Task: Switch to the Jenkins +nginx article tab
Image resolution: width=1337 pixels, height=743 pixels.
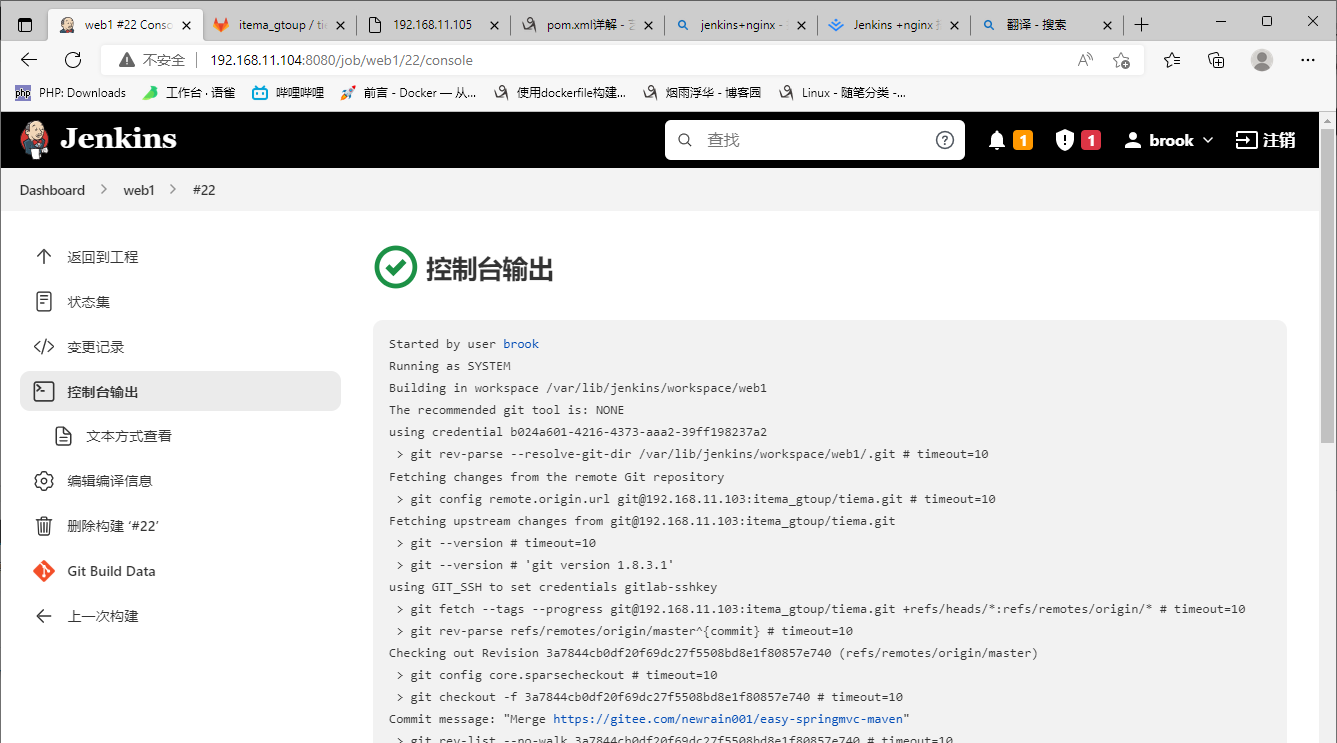Action: point(894,25)
